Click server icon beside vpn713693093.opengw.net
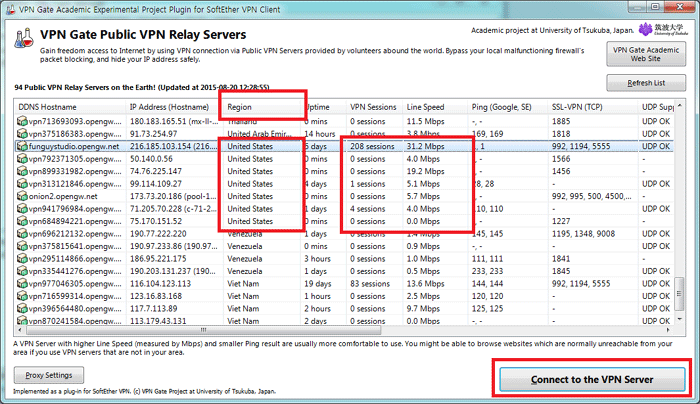700x404 pixels. point(20,119)
